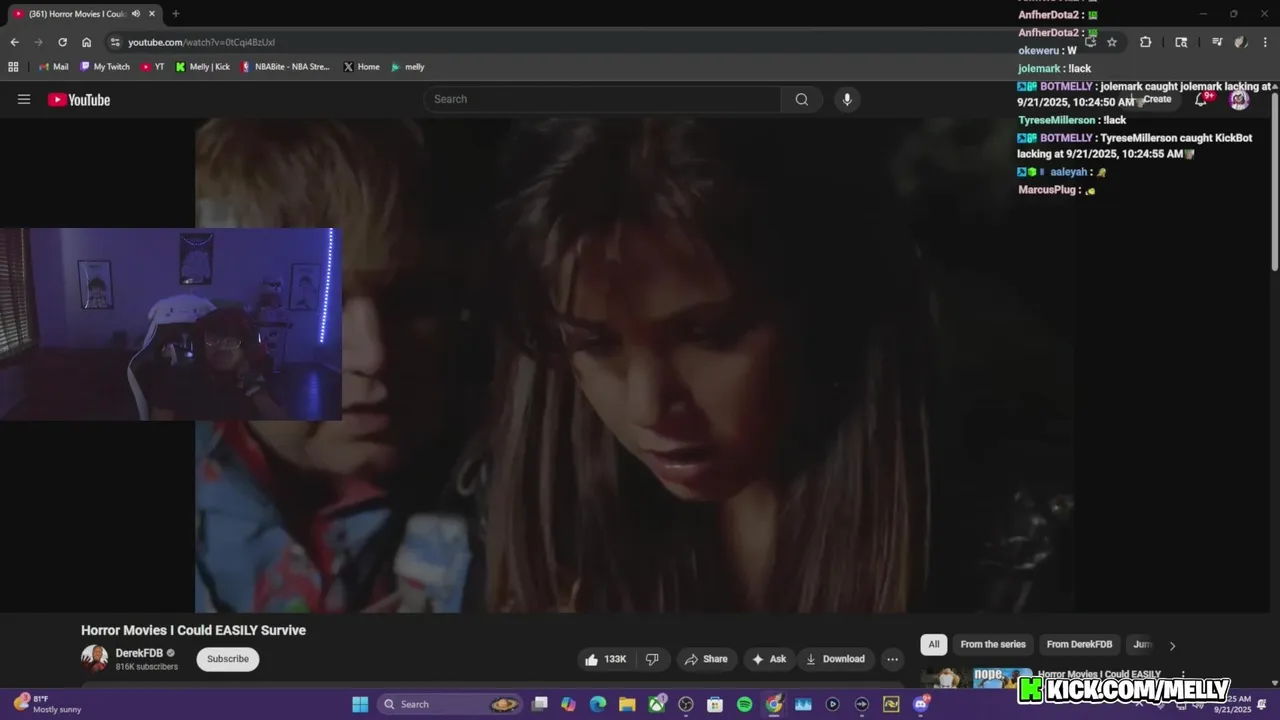Click the Windows taskbar search box
The width and height of the screenshot is (1280, 720).
coord(448,704)
